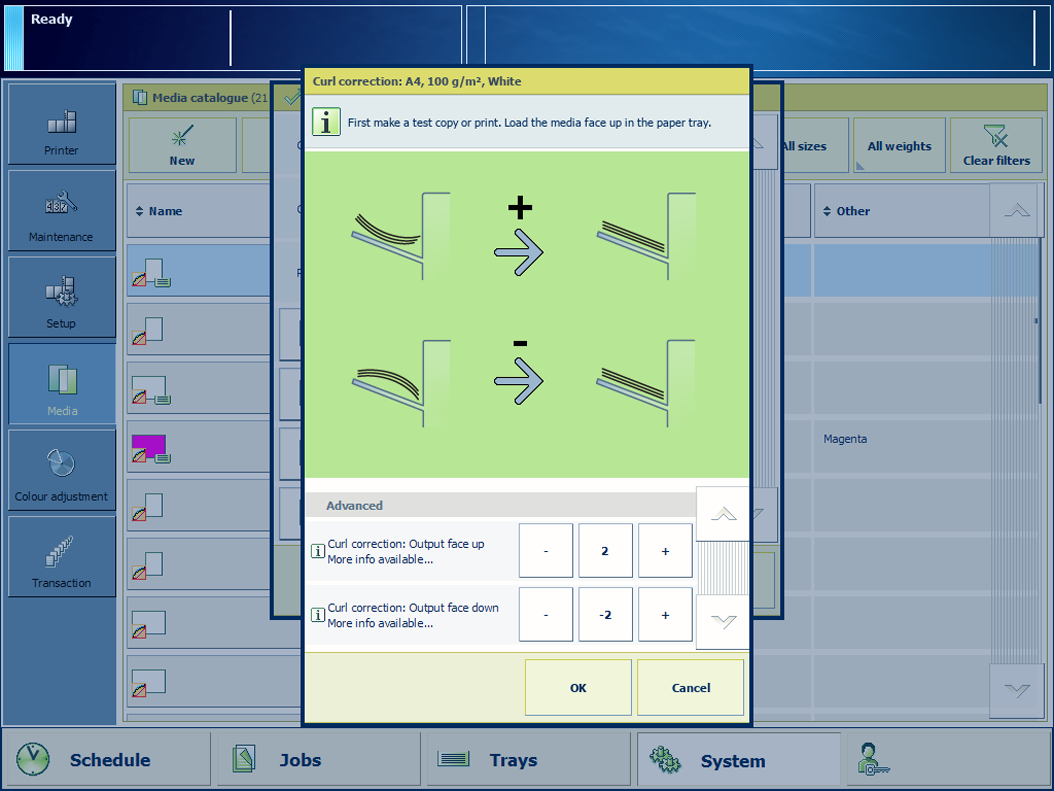Click the Clear filters icon
Viewport: 1054px width, 791px height.
pos(996,146)
